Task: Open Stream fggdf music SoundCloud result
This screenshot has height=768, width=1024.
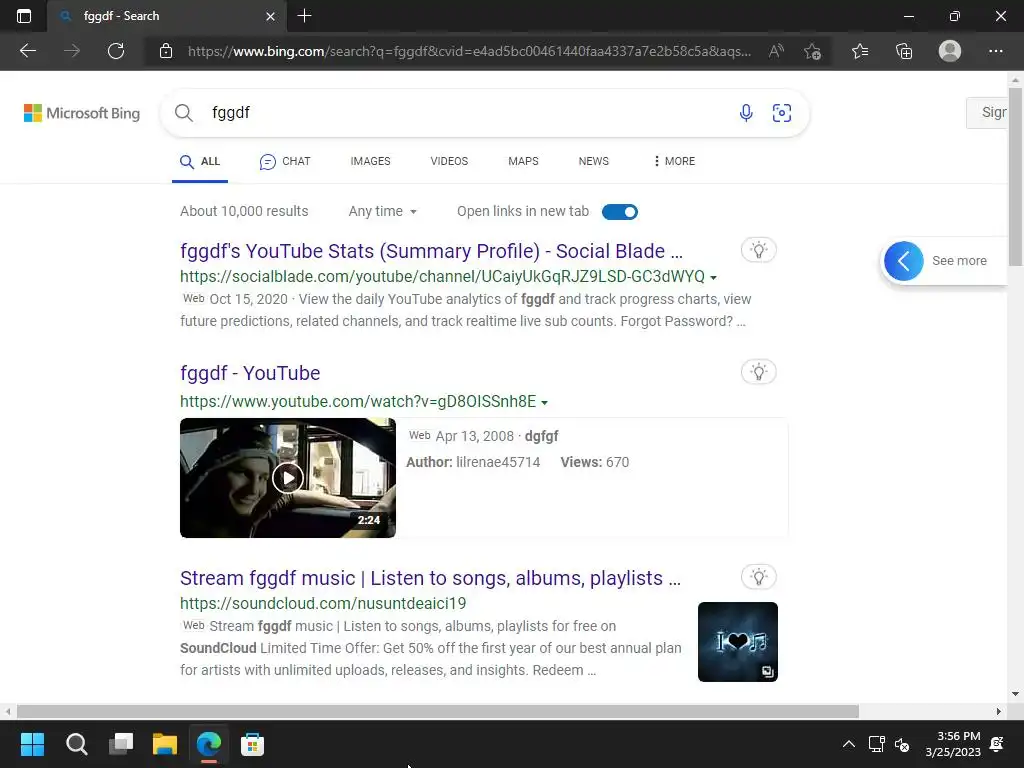Action: coord(430,579)
